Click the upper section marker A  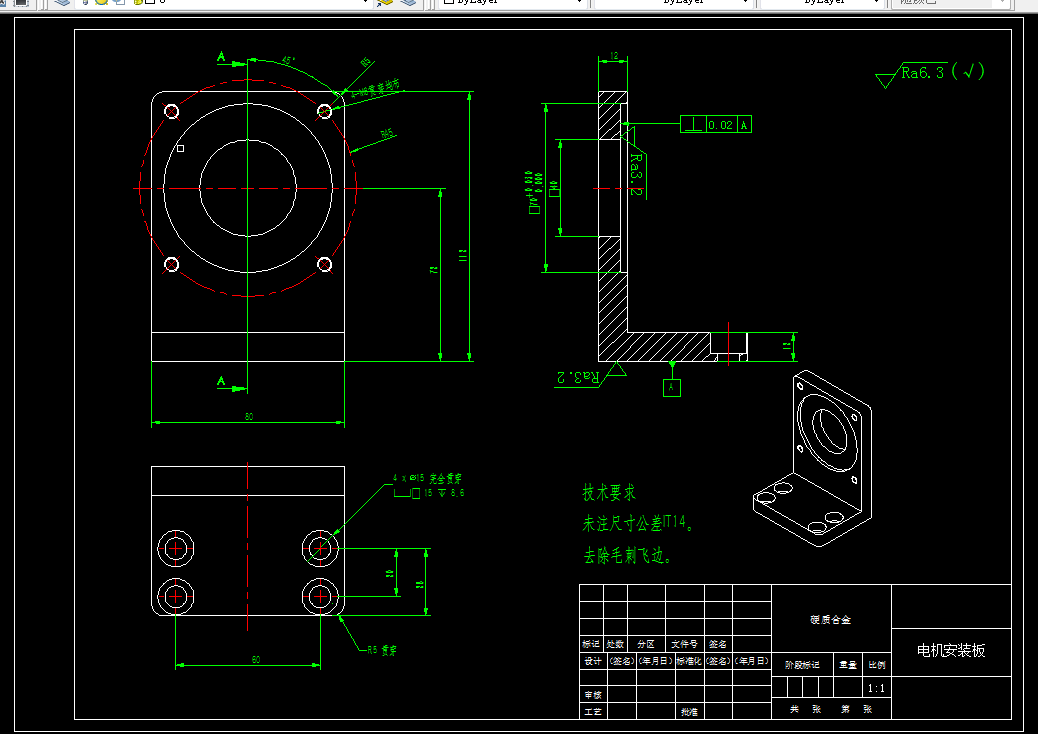click(x=221, y=57)
